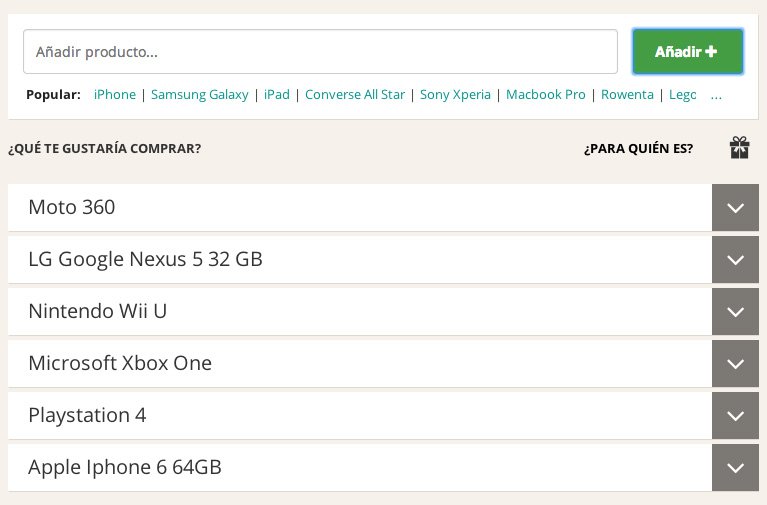Open the Nintendo Wii U dropdown arrow

pos(735,311)
